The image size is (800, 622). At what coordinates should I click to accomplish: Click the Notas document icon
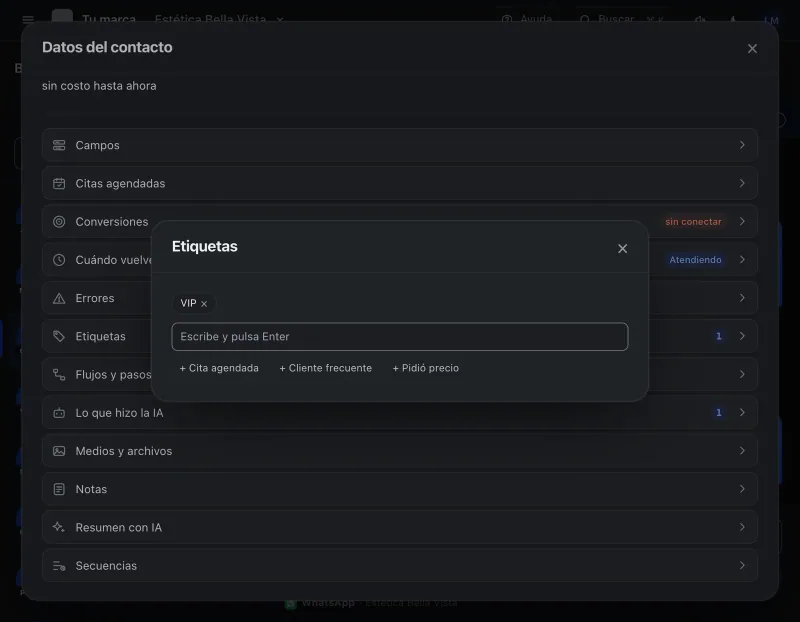[x=59, y=489]
